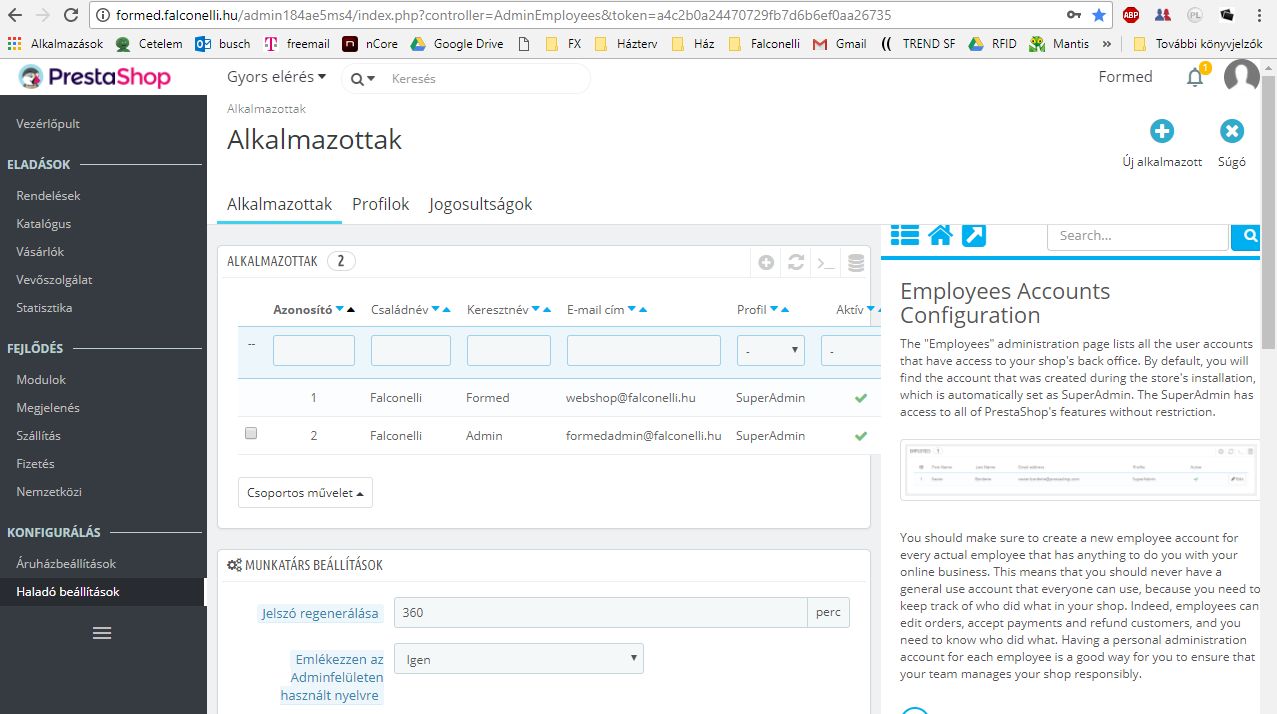Export list to SQL Manager database icon
Viewport: 1277px width, 714px height.
click(x=856, y=262)
